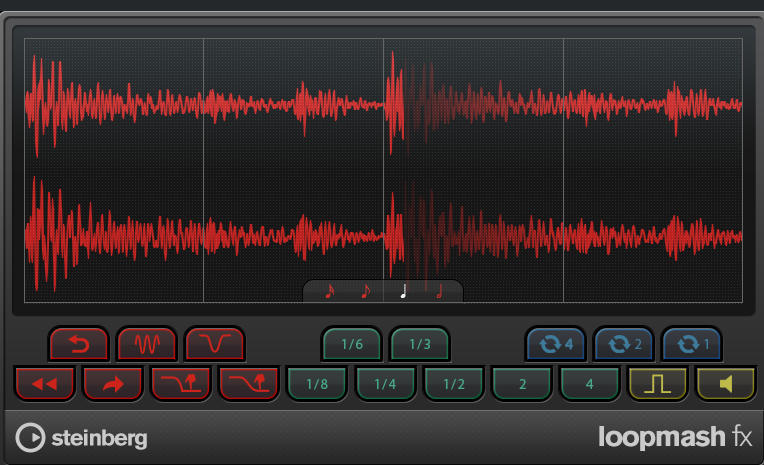Trigger the green 1/4 pad
This screenshot has height=465, width=764.
[x=385, y=384]
